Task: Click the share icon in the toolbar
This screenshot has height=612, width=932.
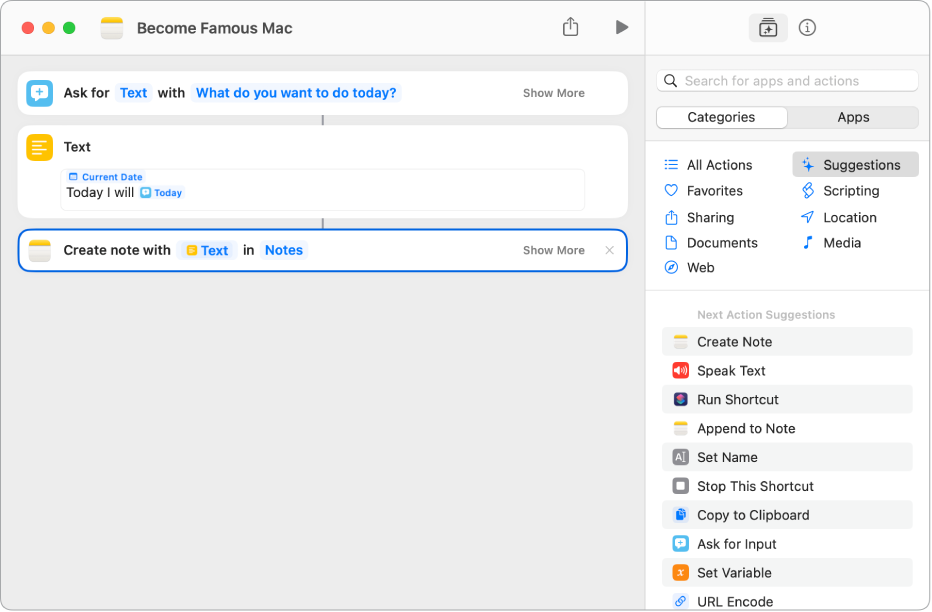Action: pyautogui.click(x=570, y=28)
